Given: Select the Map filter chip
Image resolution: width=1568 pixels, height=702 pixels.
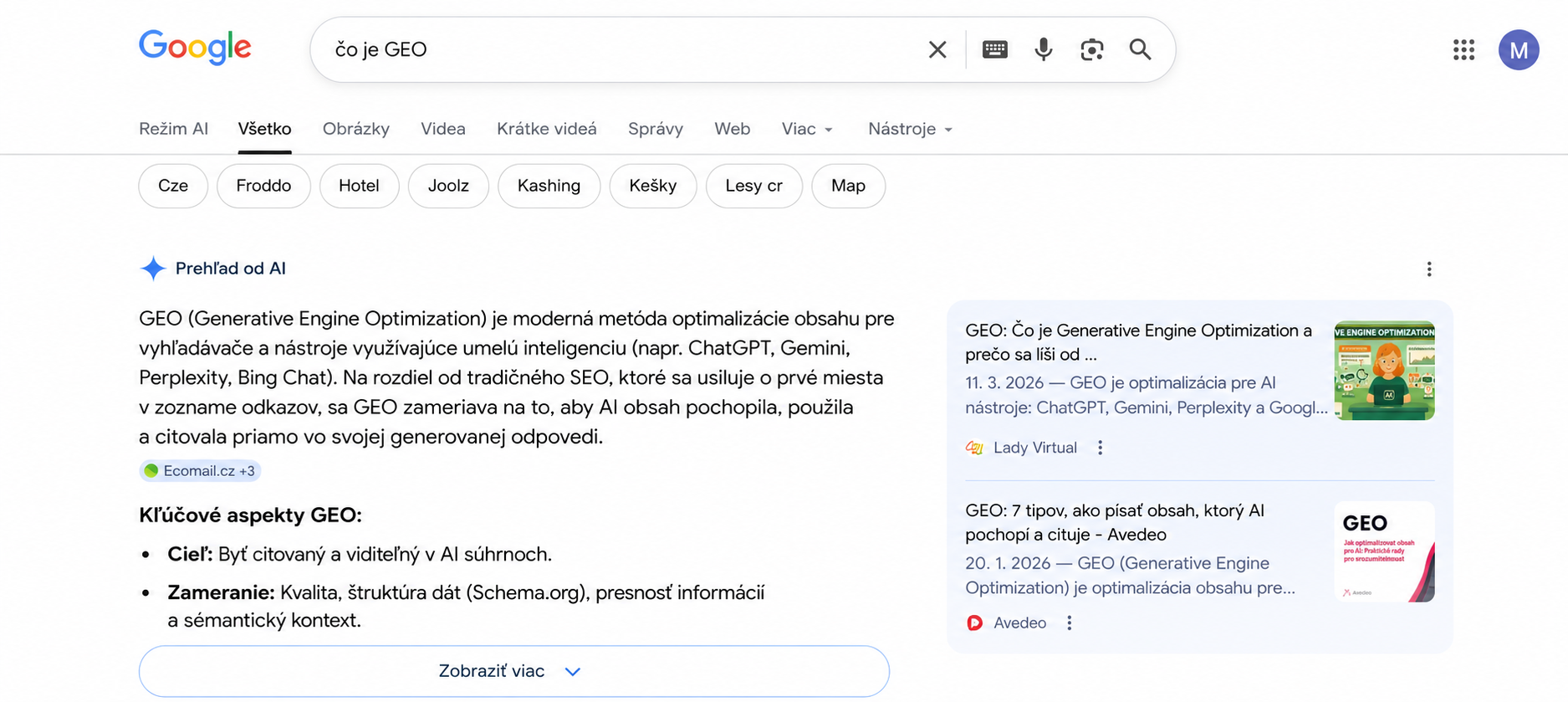Looking at the screenshot, I should point(848,186).
